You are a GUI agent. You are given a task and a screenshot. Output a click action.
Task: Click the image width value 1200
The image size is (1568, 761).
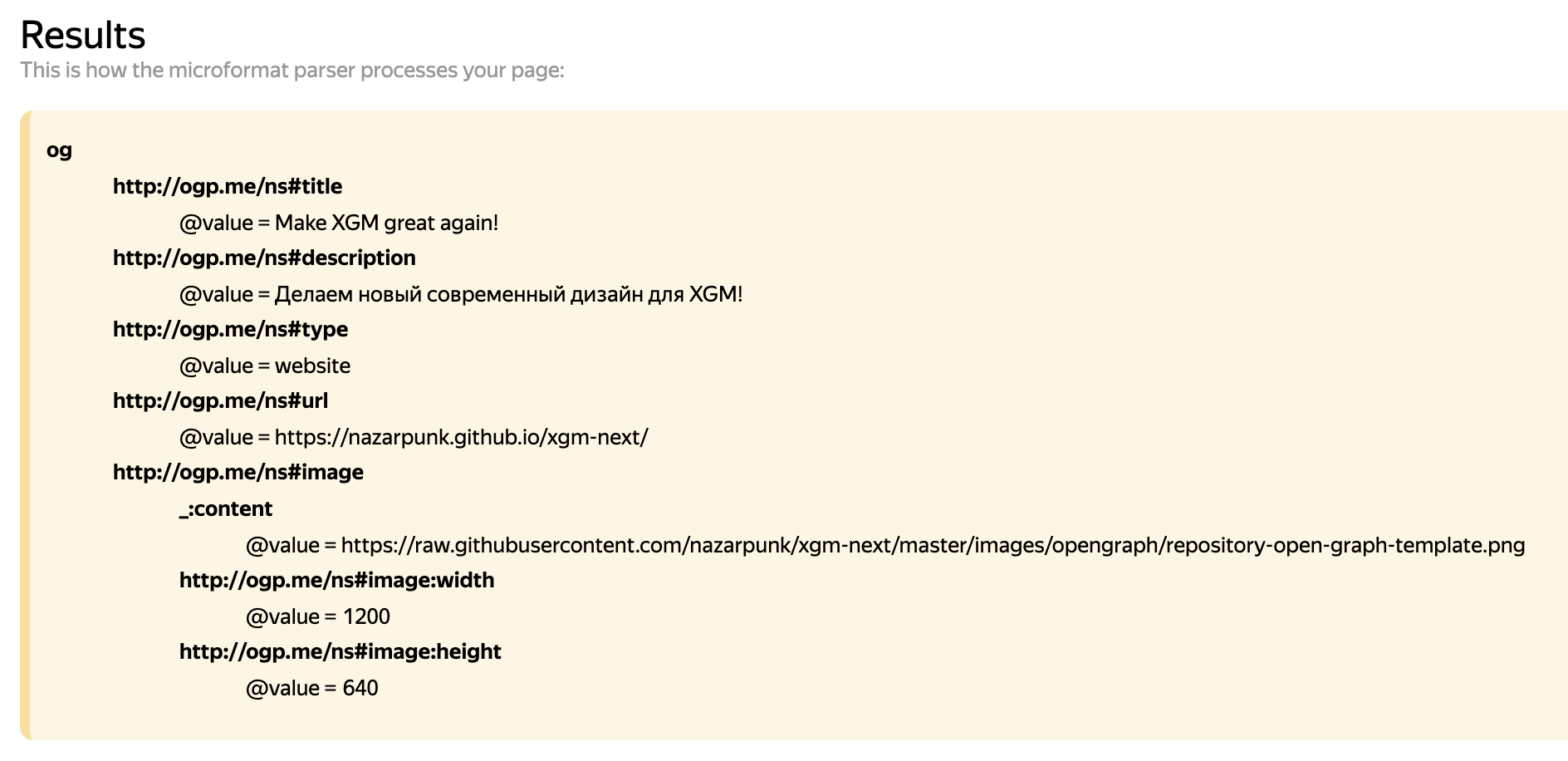coord(366,616)
